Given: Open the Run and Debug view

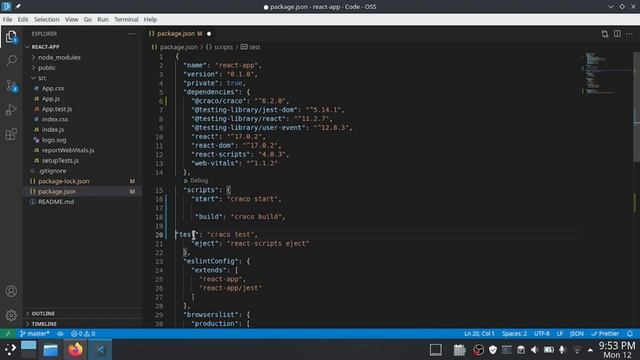Looking at the screenshot, I should pos(11,109).
